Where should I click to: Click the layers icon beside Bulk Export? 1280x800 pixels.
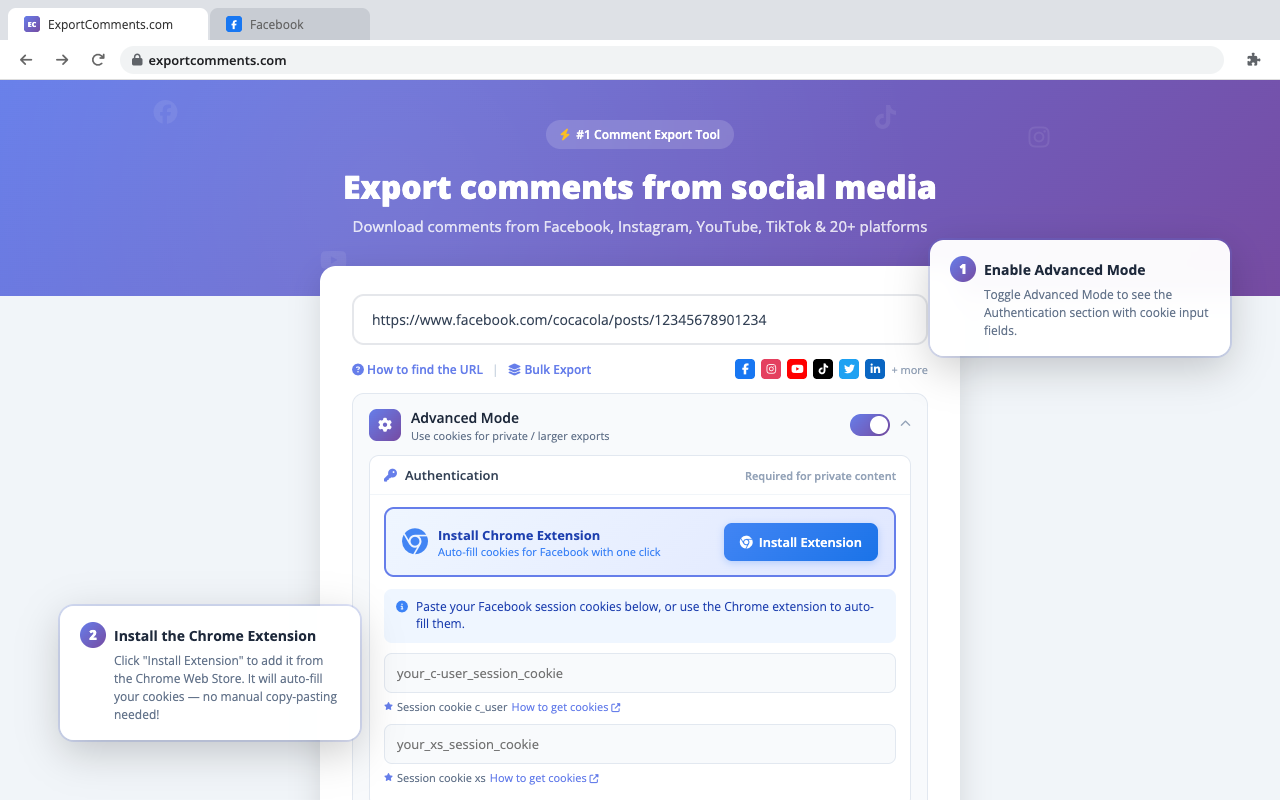click(x=514, y=369)
